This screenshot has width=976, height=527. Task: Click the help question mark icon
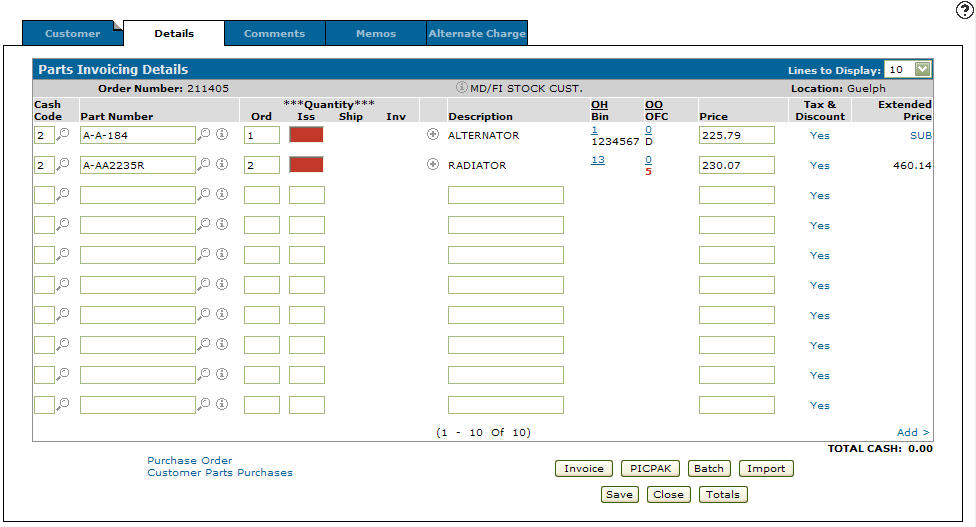click(964, 10)
